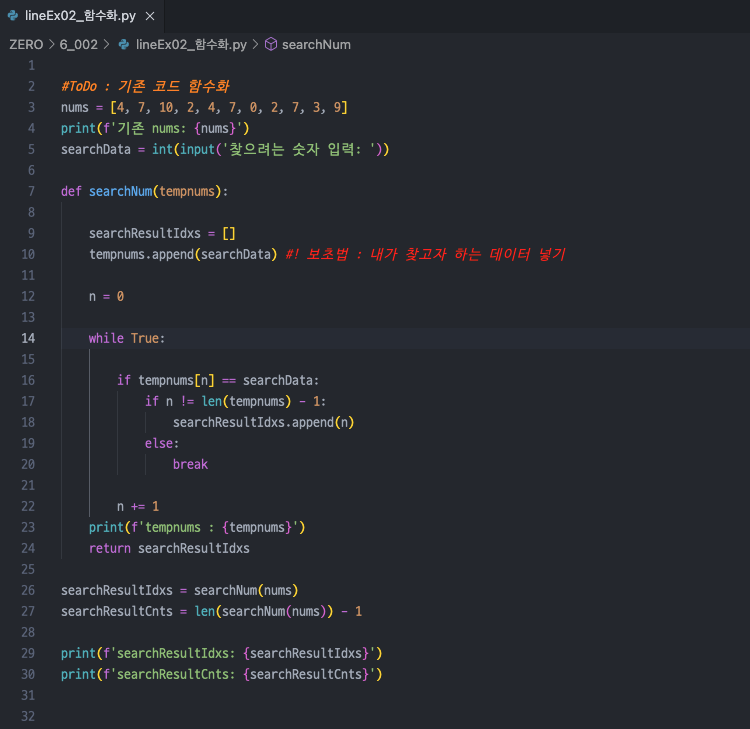Click line number 7 in the gutter

tap(31, 191)
